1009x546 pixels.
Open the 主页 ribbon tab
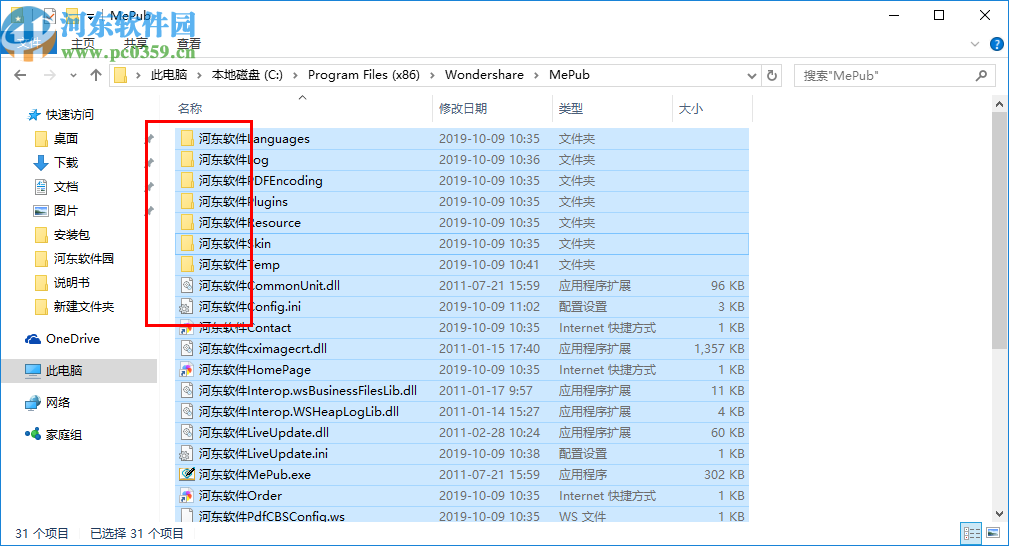click(x=83, y=44)
